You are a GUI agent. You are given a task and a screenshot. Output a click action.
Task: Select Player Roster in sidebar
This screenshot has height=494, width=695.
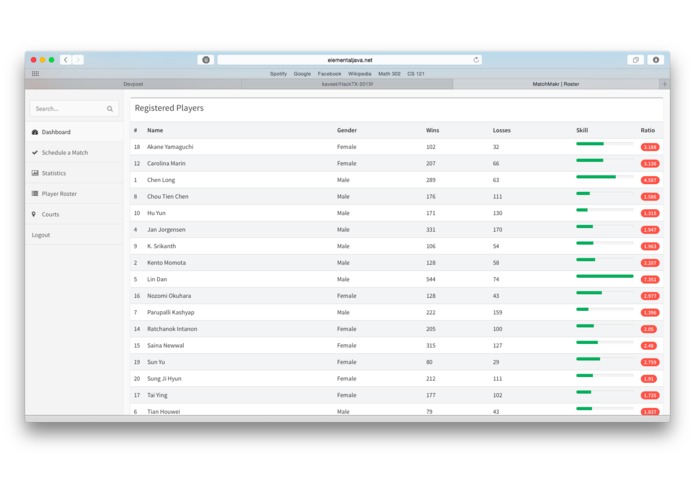click(74, 194)
